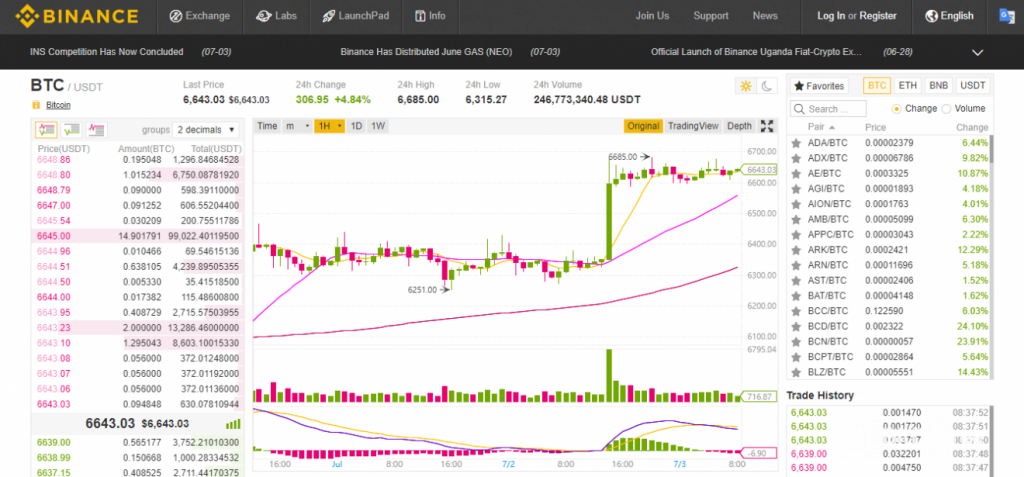Screen dimensions: 1024x477
Task: Favorite the AION/BTC pair star
Action: tap(796, 204)
